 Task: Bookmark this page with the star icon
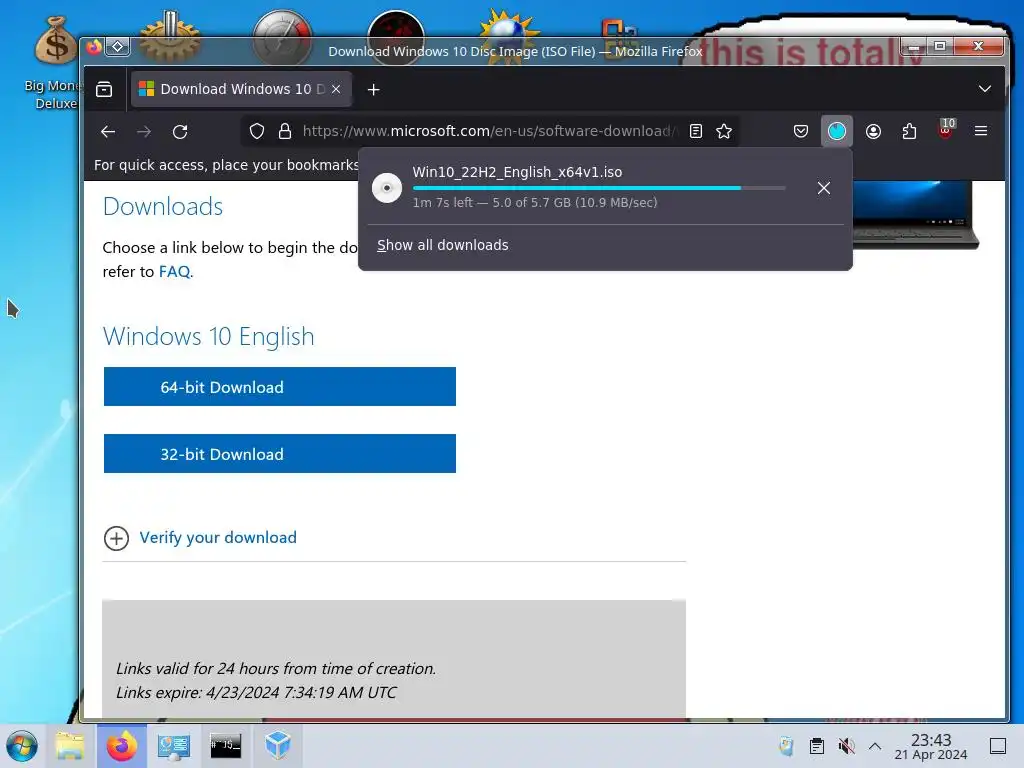point(724,131)
